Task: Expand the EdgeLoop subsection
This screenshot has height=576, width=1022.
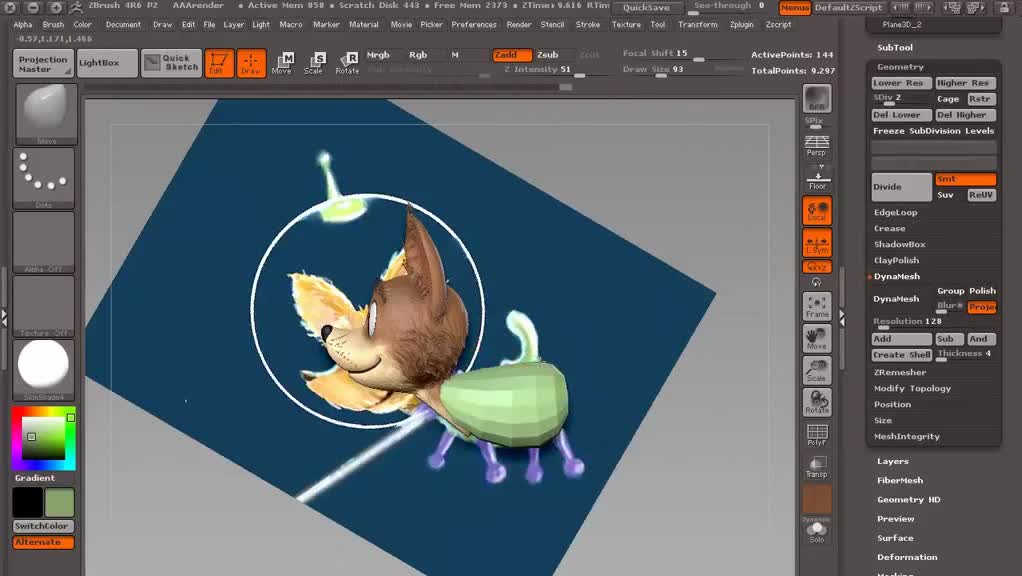Action: [x=896, y=212]
